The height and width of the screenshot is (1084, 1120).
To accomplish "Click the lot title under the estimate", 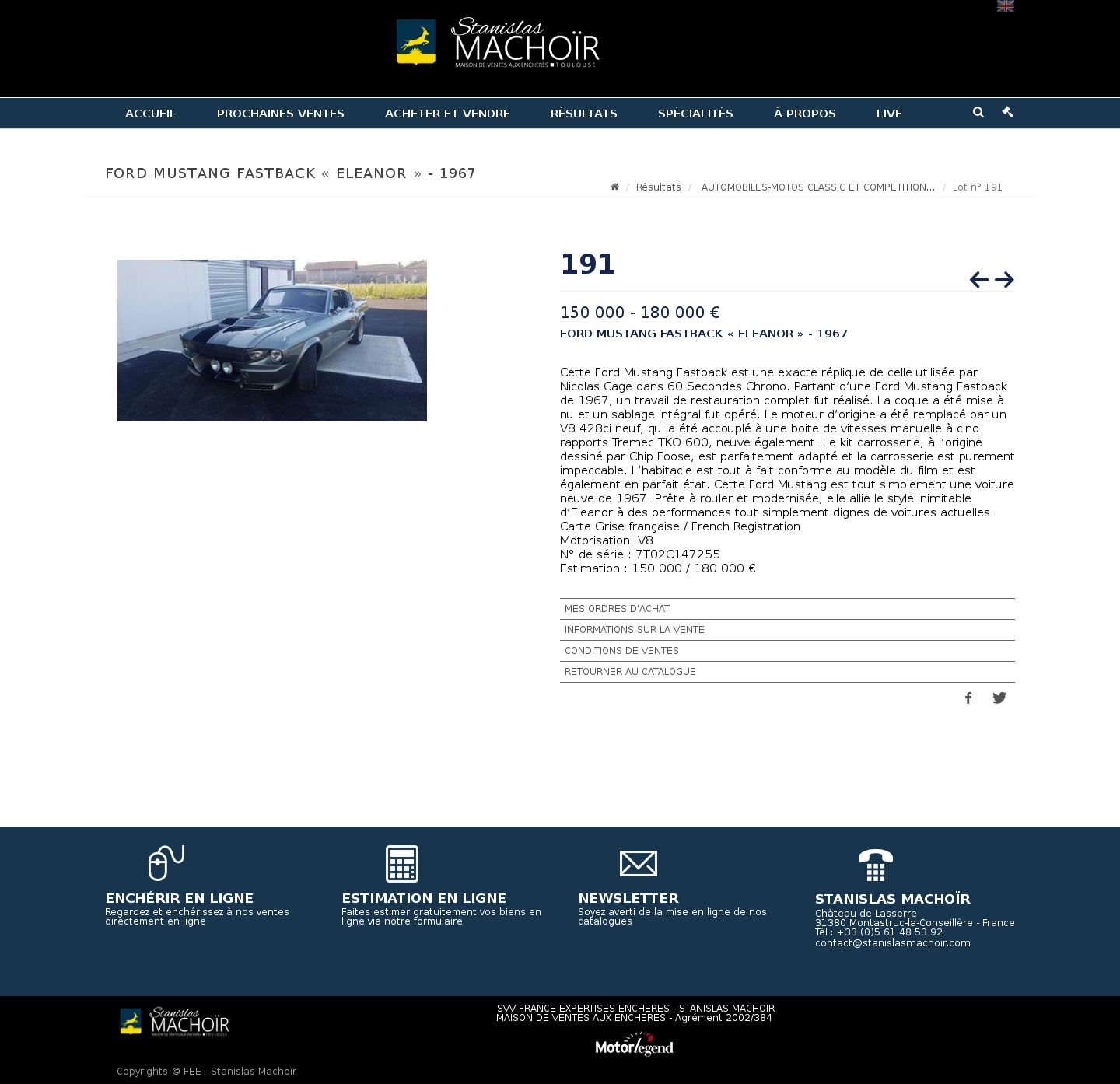I will click(x=704, y=334).
